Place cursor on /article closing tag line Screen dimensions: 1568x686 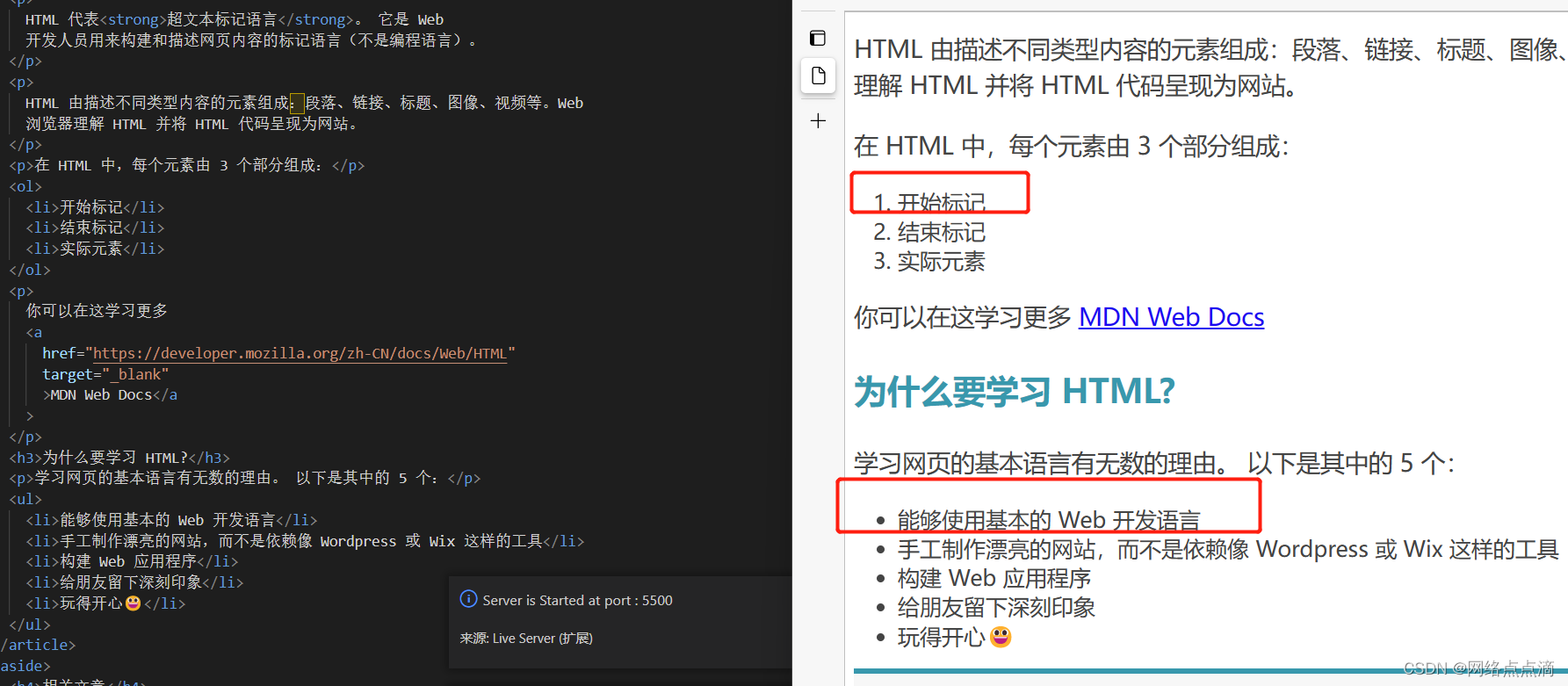coord(38,645)
